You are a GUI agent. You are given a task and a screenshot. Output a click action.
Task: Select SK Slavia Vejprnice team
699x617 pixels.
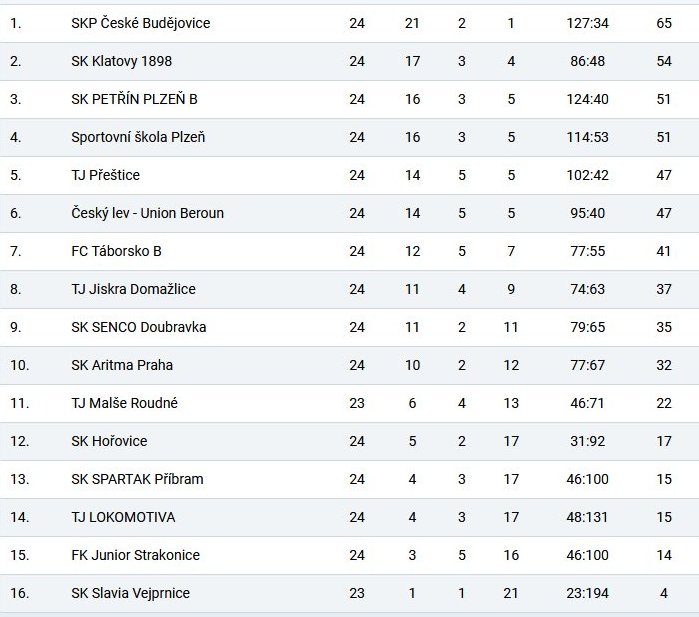pos(130,593)
